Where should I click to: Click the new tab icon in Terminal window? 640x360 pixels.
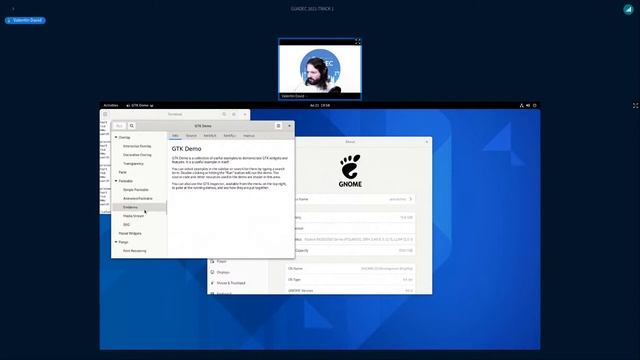pos(105,114)
